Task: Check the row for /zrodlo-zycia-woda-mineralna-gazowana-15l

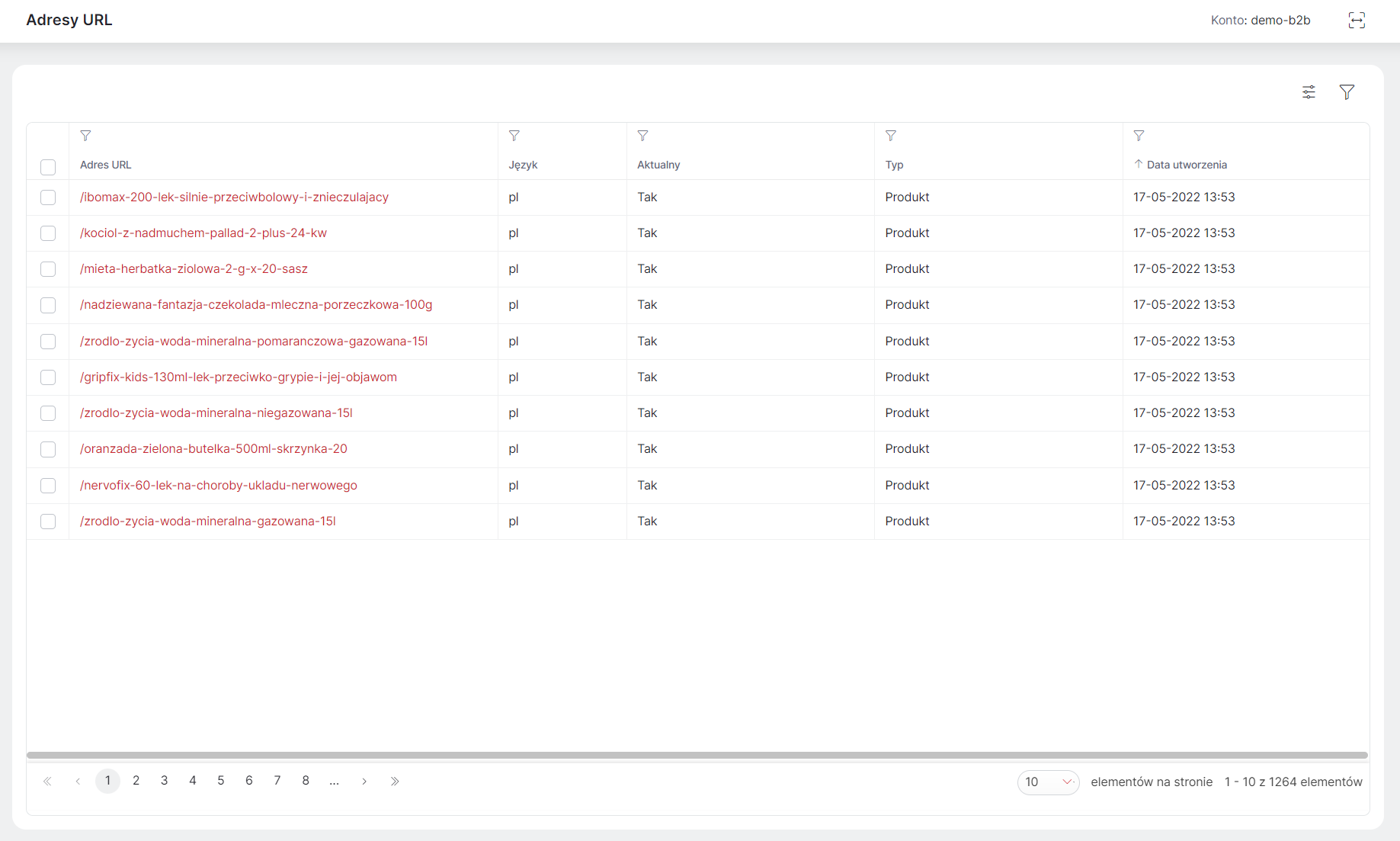Action: [x=48, y=522]
